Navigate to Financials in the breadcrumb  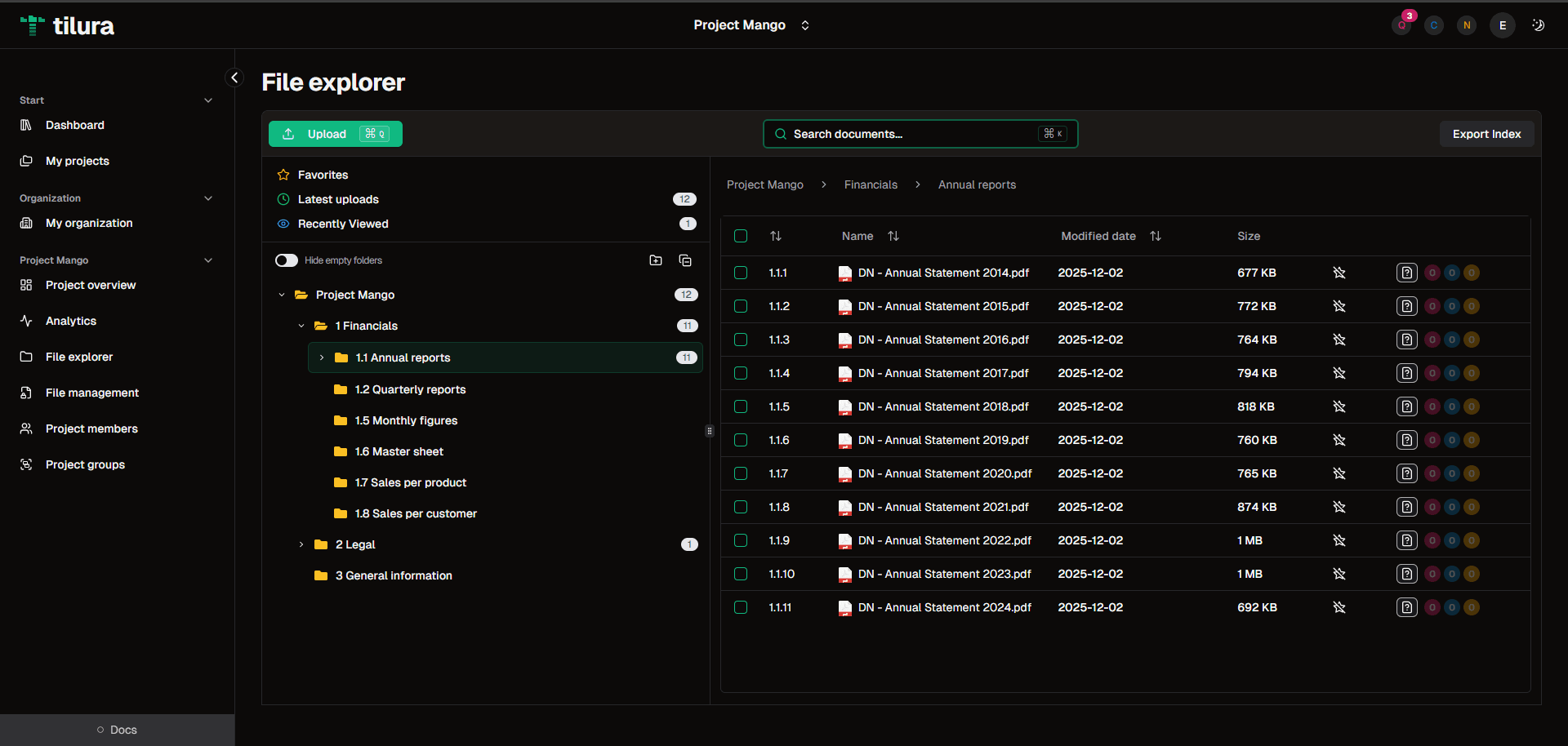pyautogui.click(x=871, y=184)
